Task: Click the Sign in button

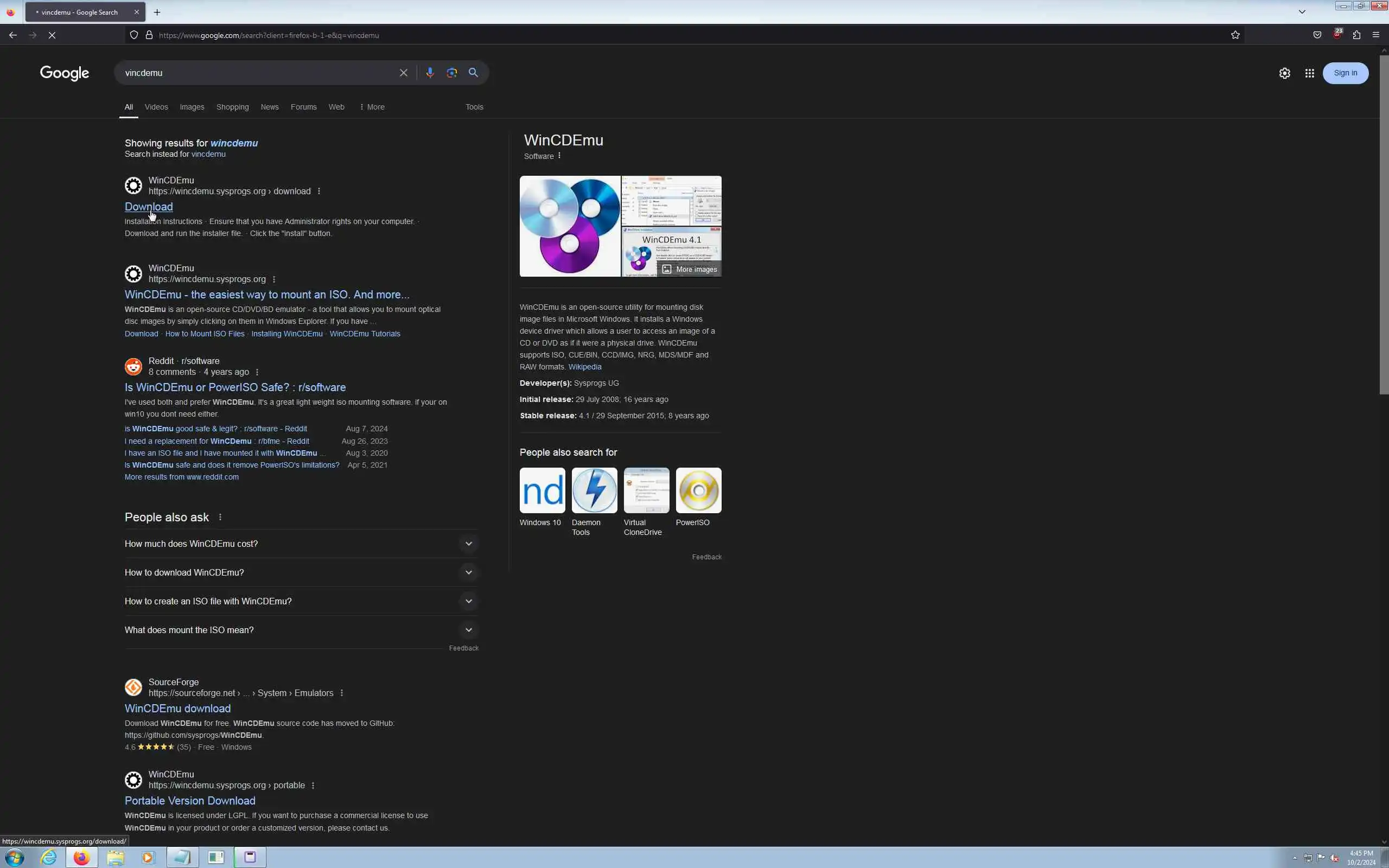Action: coord(1345,73)
